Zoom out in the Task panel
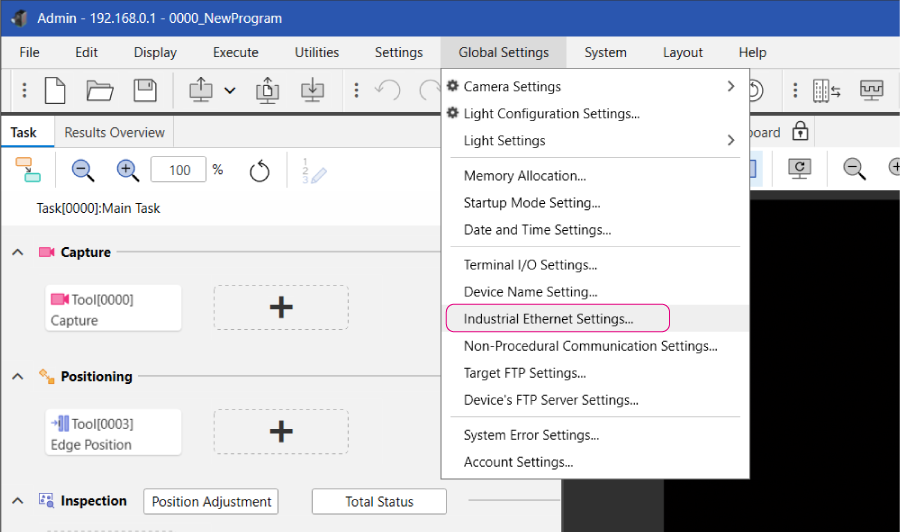 click(x=83, y=170)
